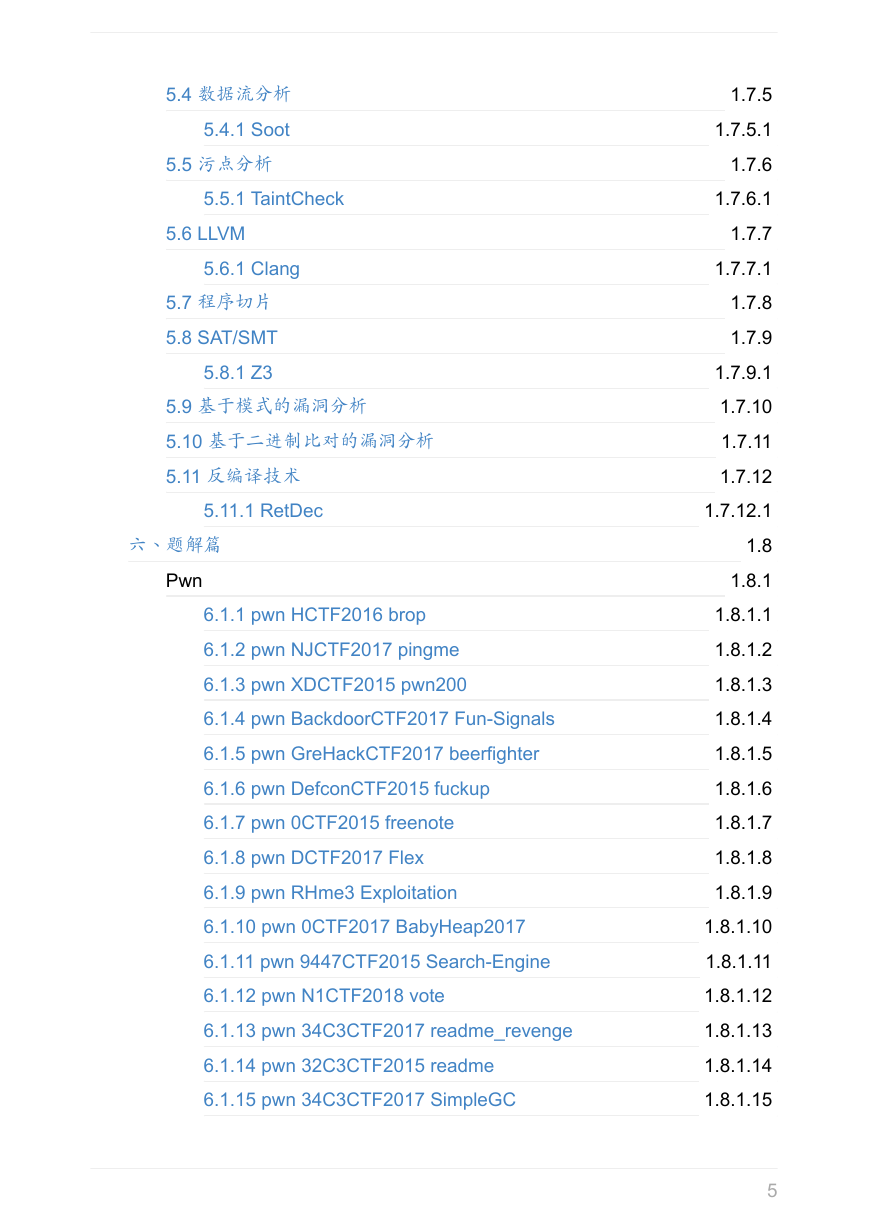Open the 5.4.1 Soot link
The height and width of the screenshot is (1228, 869).
click(x=246, y=130)
